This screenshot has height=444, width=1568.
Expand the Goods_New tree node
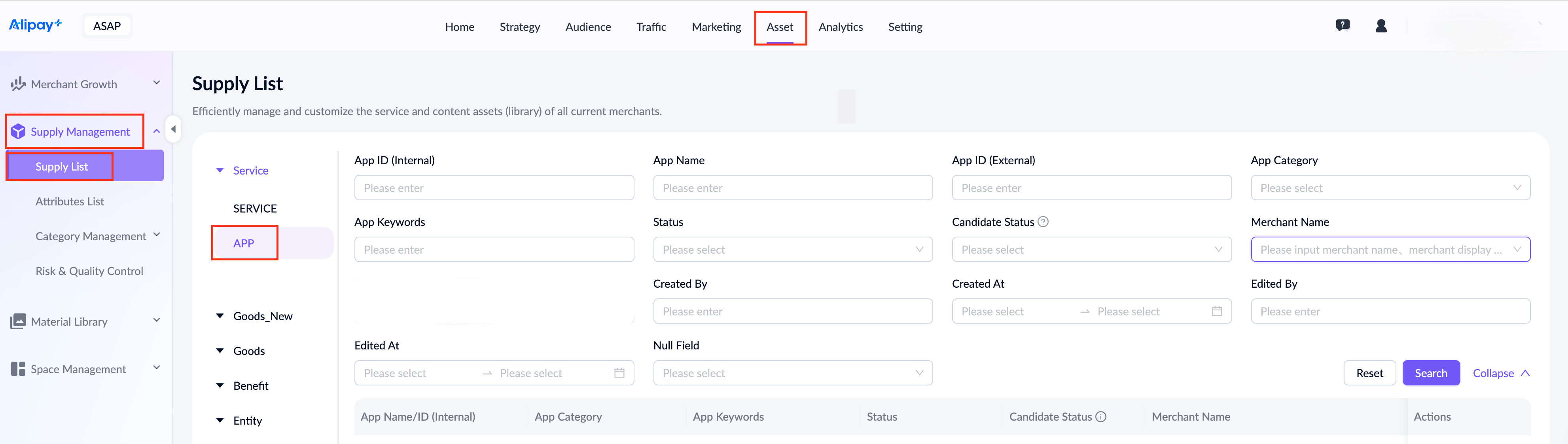point(220,315)
